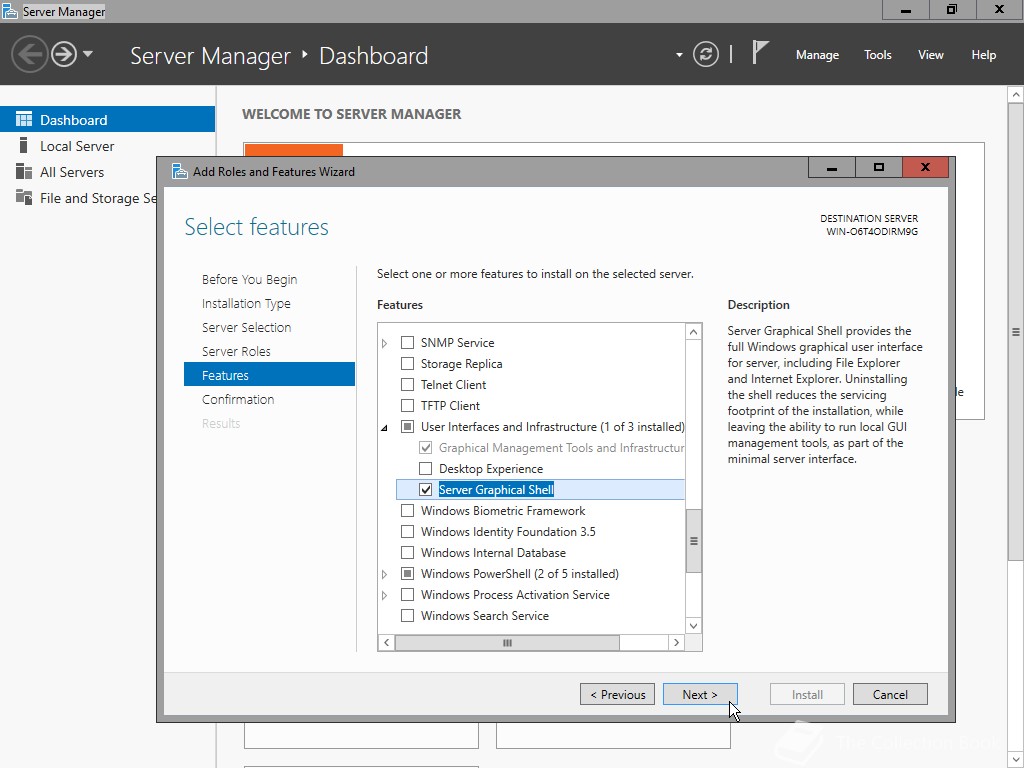Image resolution: width=1024 pixels, height=768 pixels.
Task: Go to the Server Roles wizard step
Action: point(236,351)
